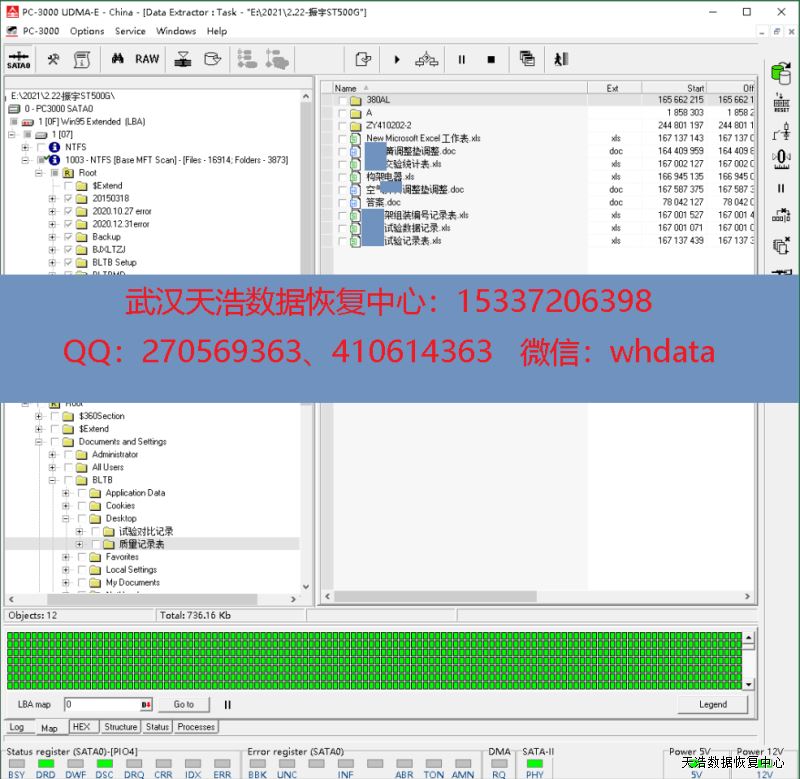Expand the Application Data tree node
Image resolution: width=800 pixels, height=779 pixels.
pos(66,493)
